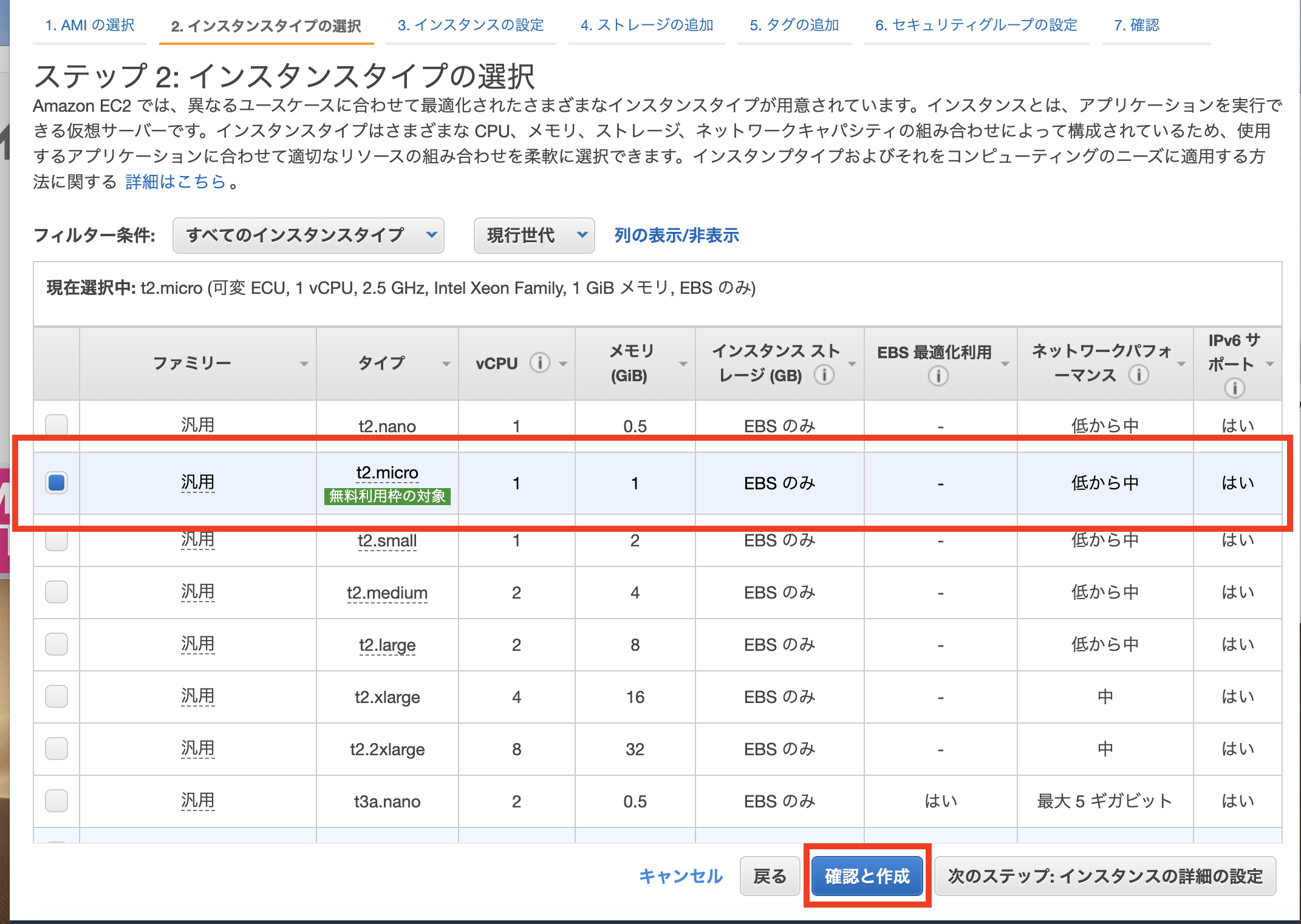Select the t2.nano row checkbox
Image resolution: width=1301 pixels, height=924 pixels.
tap(56, 424)
